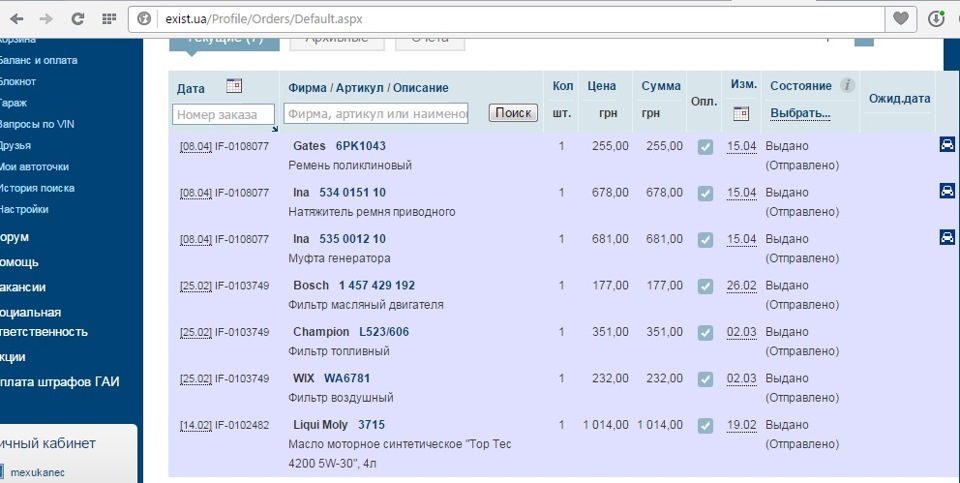
Task: Click the heart bookmark icon in address bar
Action: coord(901,19)
